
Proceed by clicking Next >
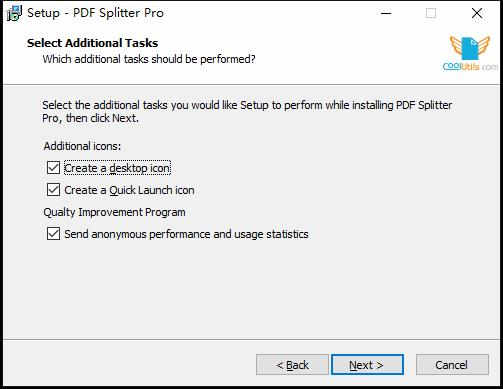tap(367, 365)
